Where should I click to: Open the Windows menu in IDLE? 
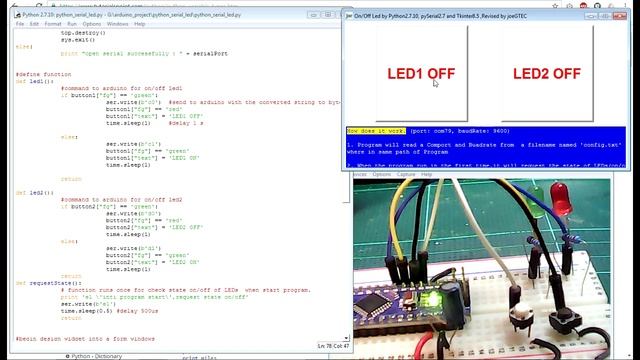117,24
